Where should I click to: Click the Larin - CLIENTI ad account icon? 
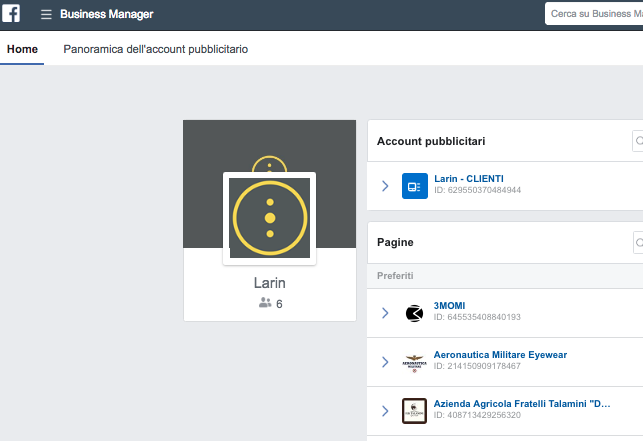[x=414, y=185]
